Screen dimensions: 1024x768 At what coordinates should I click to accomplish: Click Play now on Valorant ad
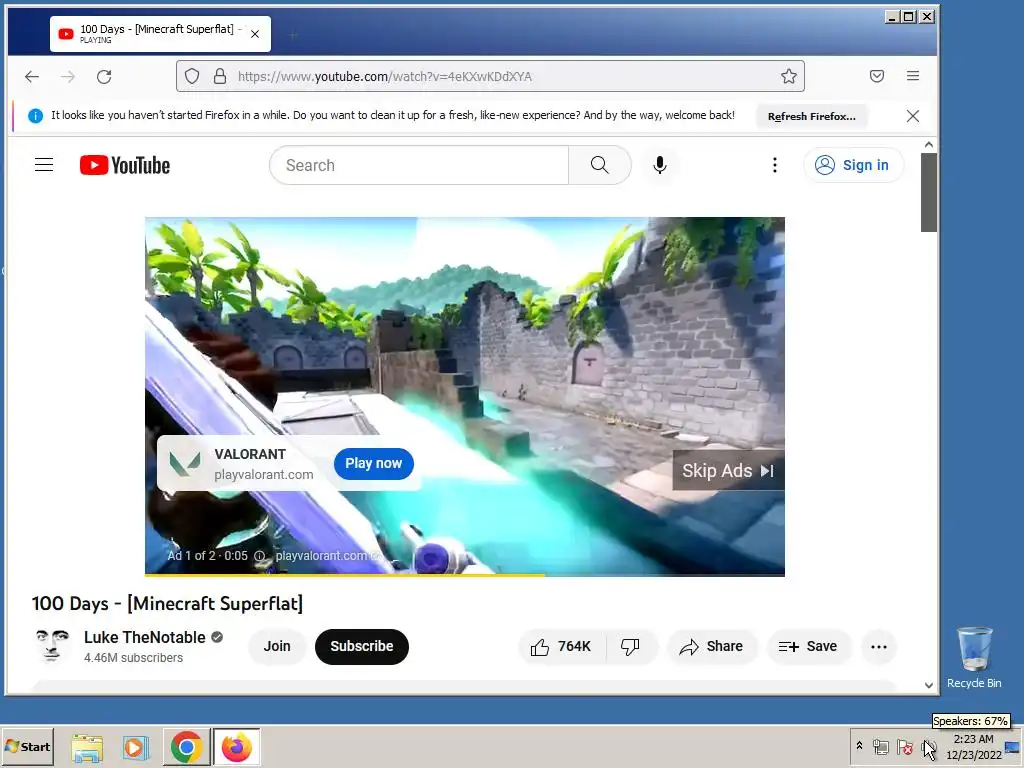click(x=374, y=464)
